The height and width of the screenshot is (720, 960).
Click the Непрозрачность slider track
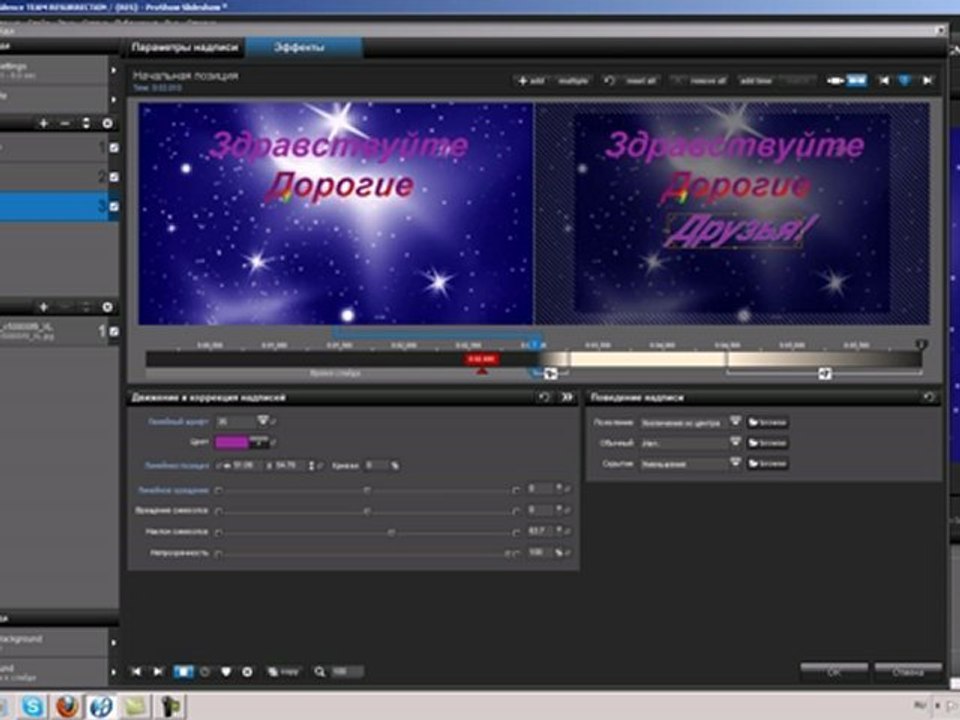pyautogui.click(x=366, y=553)
